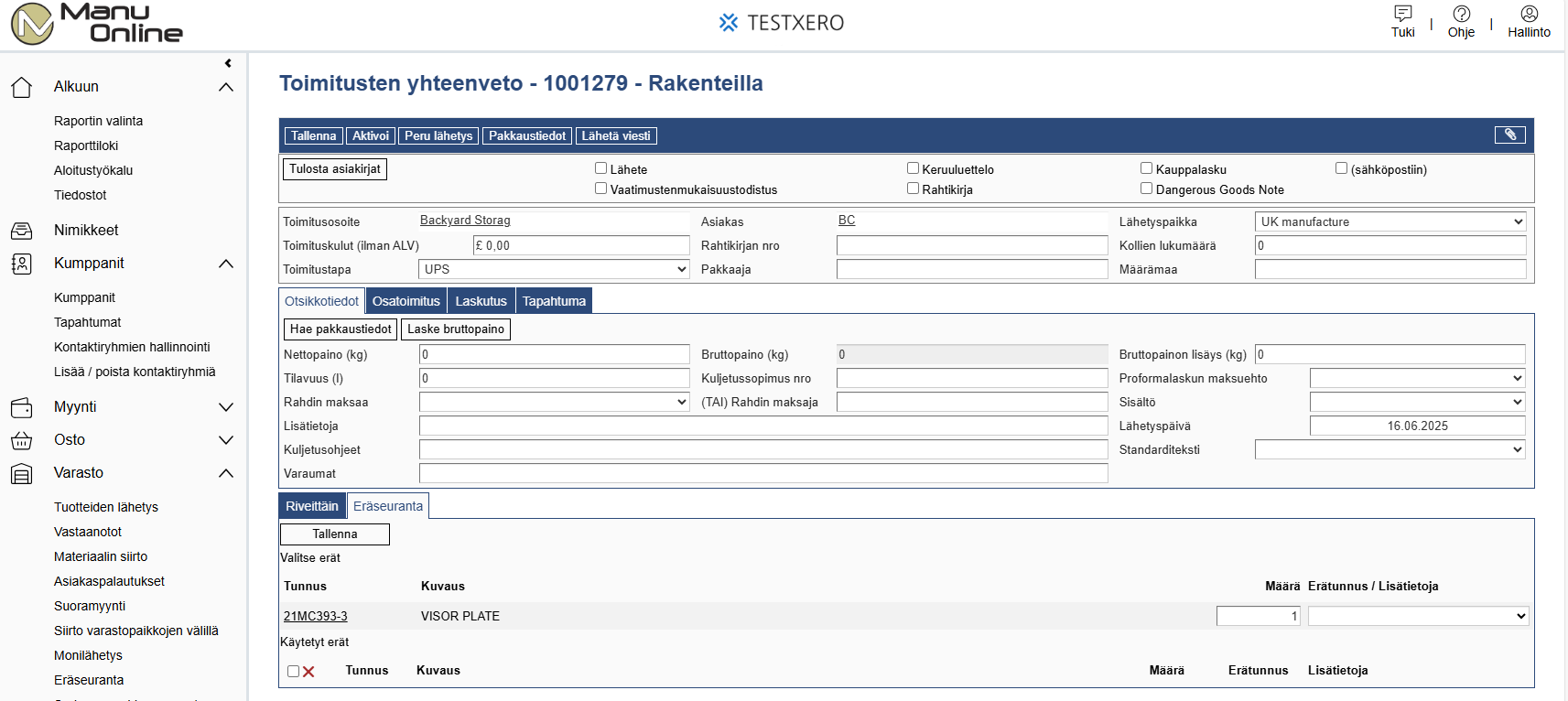The width and height of the screenshot is (1568, 701).
Task: Open the Lähetyspaikka UK manufacture dropdown
Action: (x=1390, y=221)
